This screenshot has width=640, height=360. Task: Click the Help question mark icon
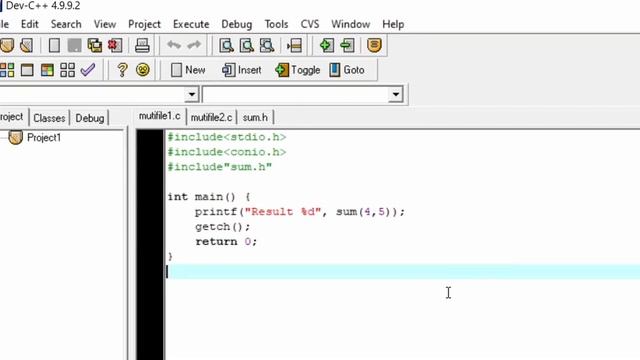click(x=122, y=70)
